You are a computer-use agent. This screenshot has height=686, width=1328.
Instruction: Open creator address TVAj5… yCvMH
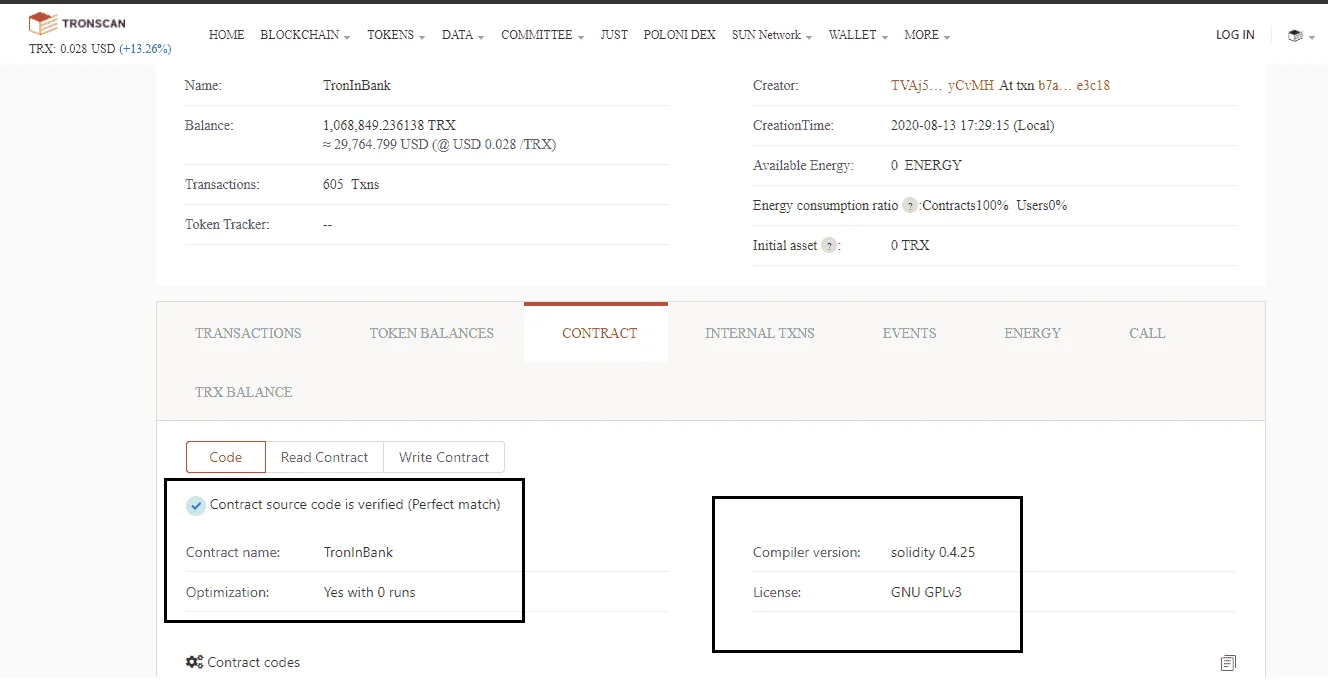tap(942, 86)
